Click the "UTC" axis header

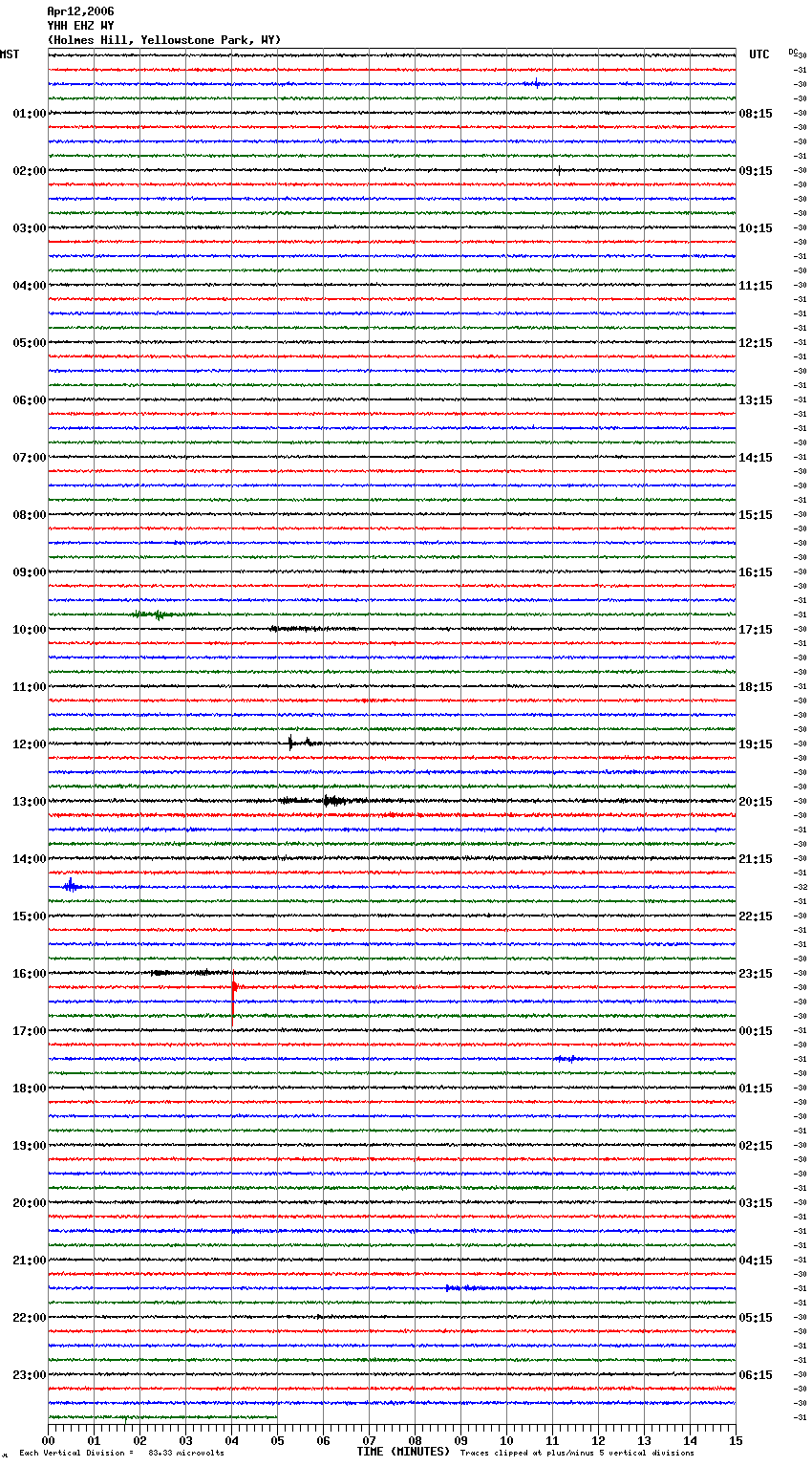click(759, 54)
